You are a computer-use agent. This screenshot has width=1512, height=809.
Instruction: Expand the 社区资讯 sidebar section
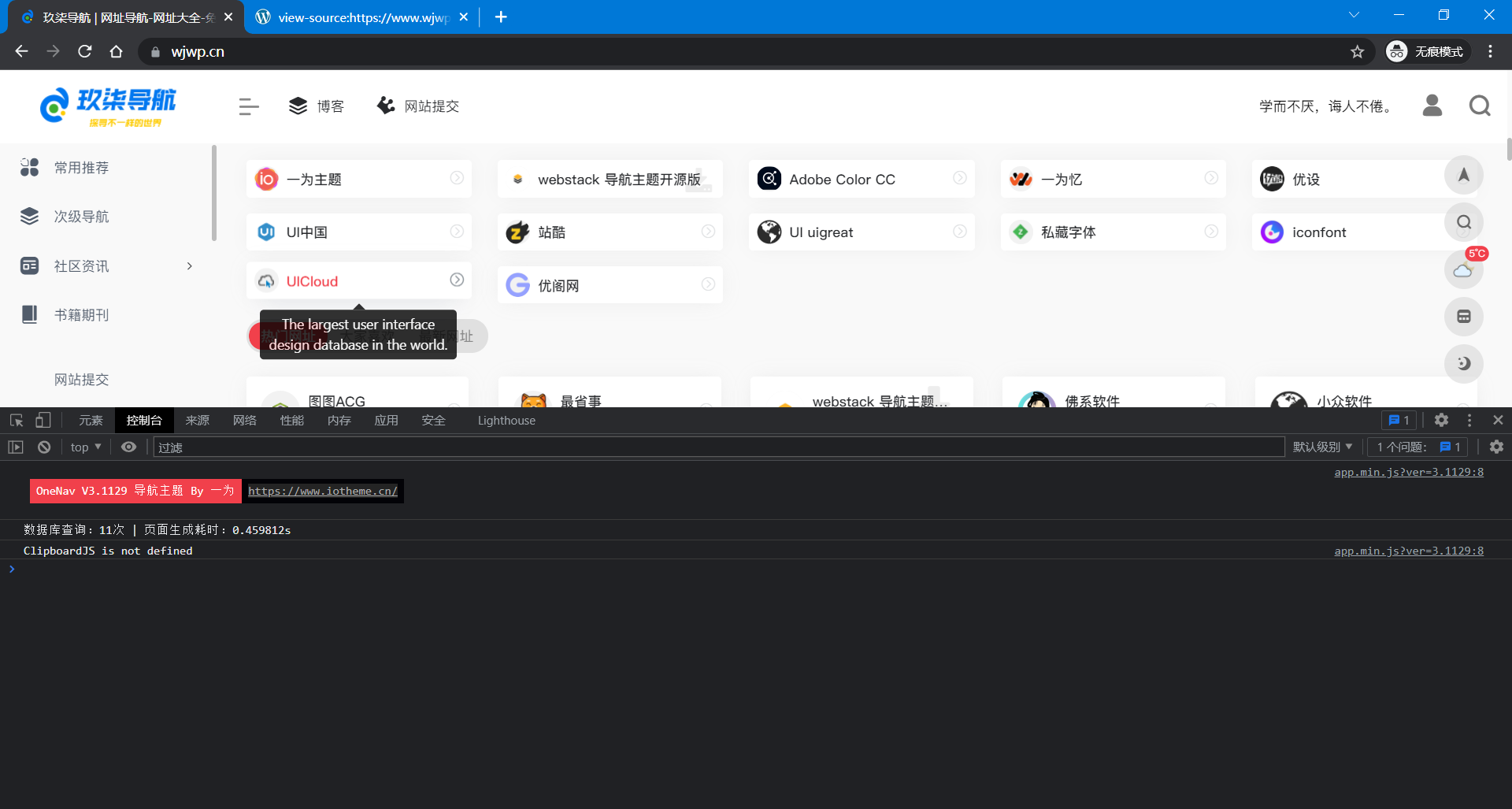(x=189, y=266)
